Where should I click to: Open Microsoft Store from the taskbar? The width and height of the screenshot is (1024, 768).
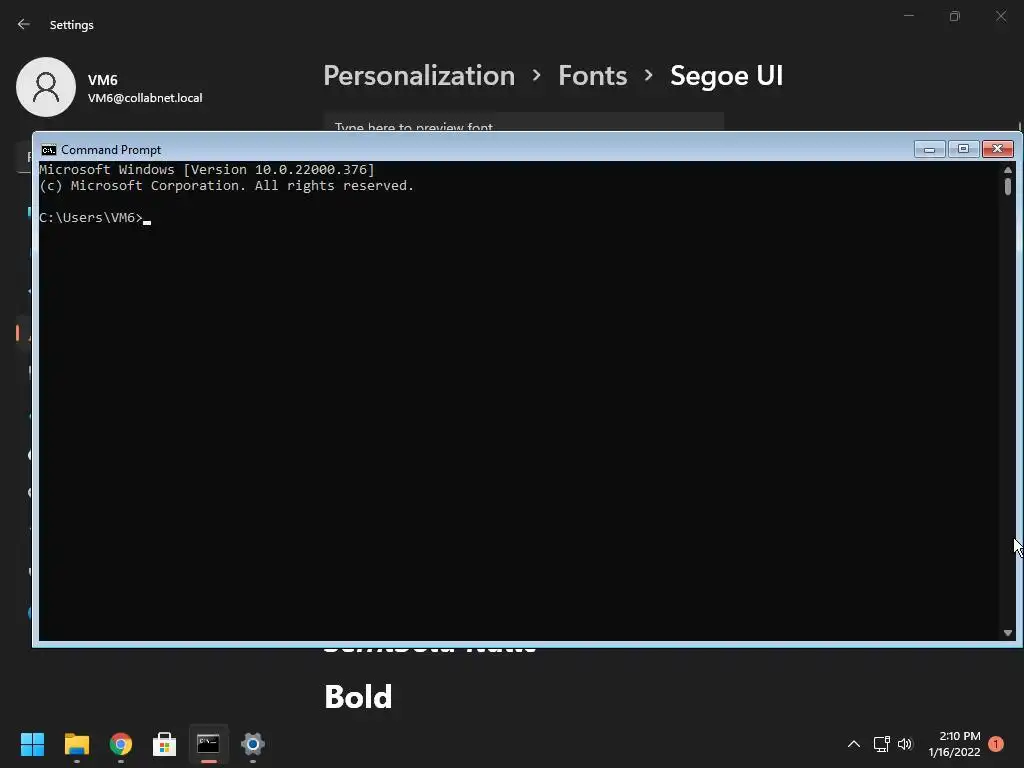point(165,744)
